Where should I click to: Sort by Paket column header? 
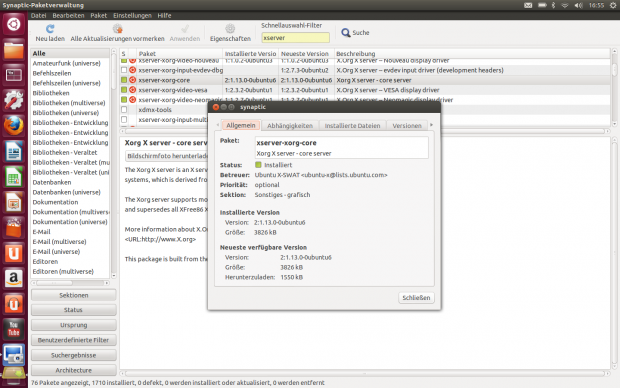[x=179, y=53]
